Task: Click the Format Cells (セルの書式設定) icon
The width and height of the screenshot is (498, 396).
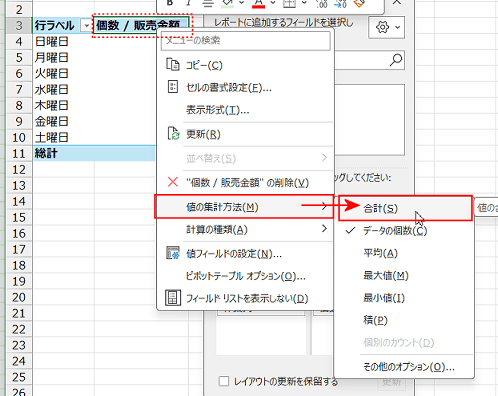Action: click(173, 87)
